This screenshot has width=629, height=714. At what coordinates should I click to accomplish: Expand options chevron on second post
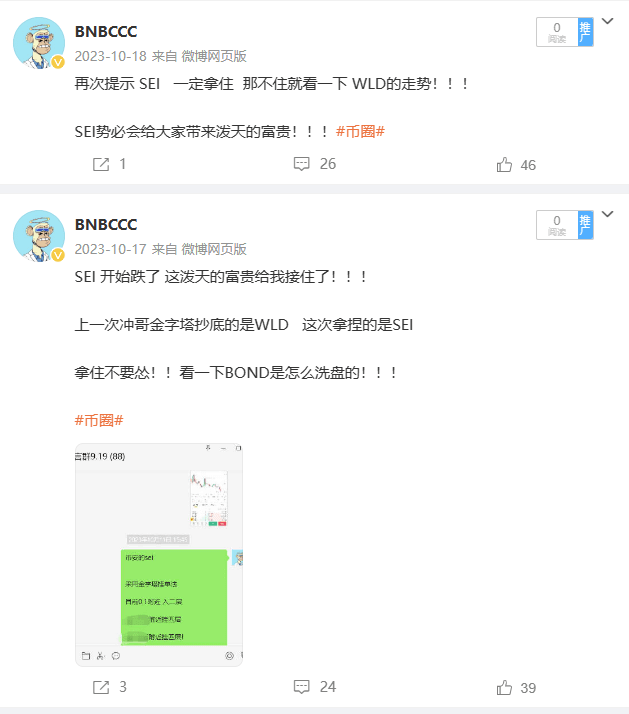[x=608, y=214]
